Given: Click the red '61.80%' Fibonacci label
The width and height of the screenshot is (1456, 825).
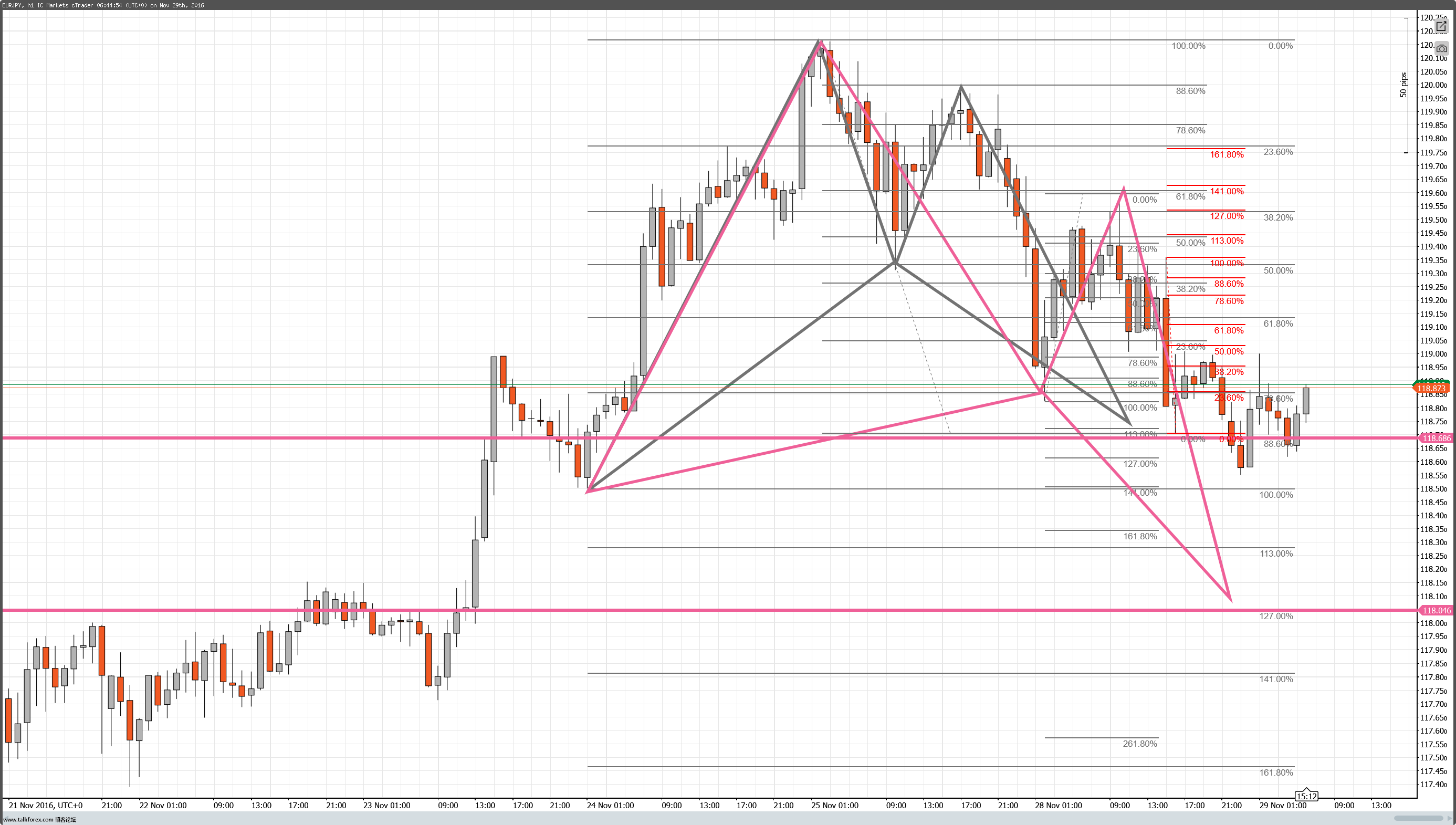Looking at the screenshot, I should click(1229, 330).
